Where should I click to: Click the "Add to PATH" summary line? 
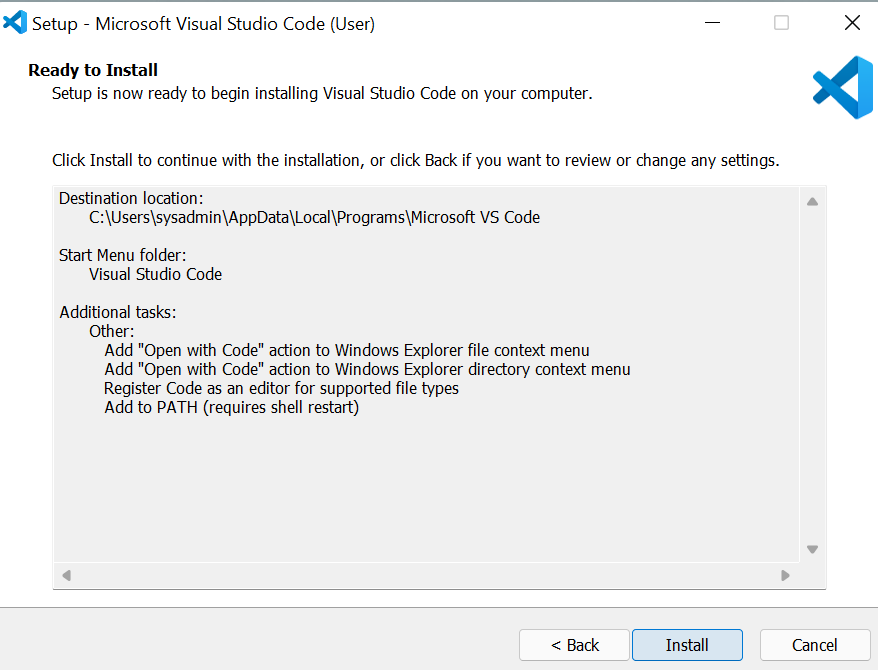[x=231, y=407]
